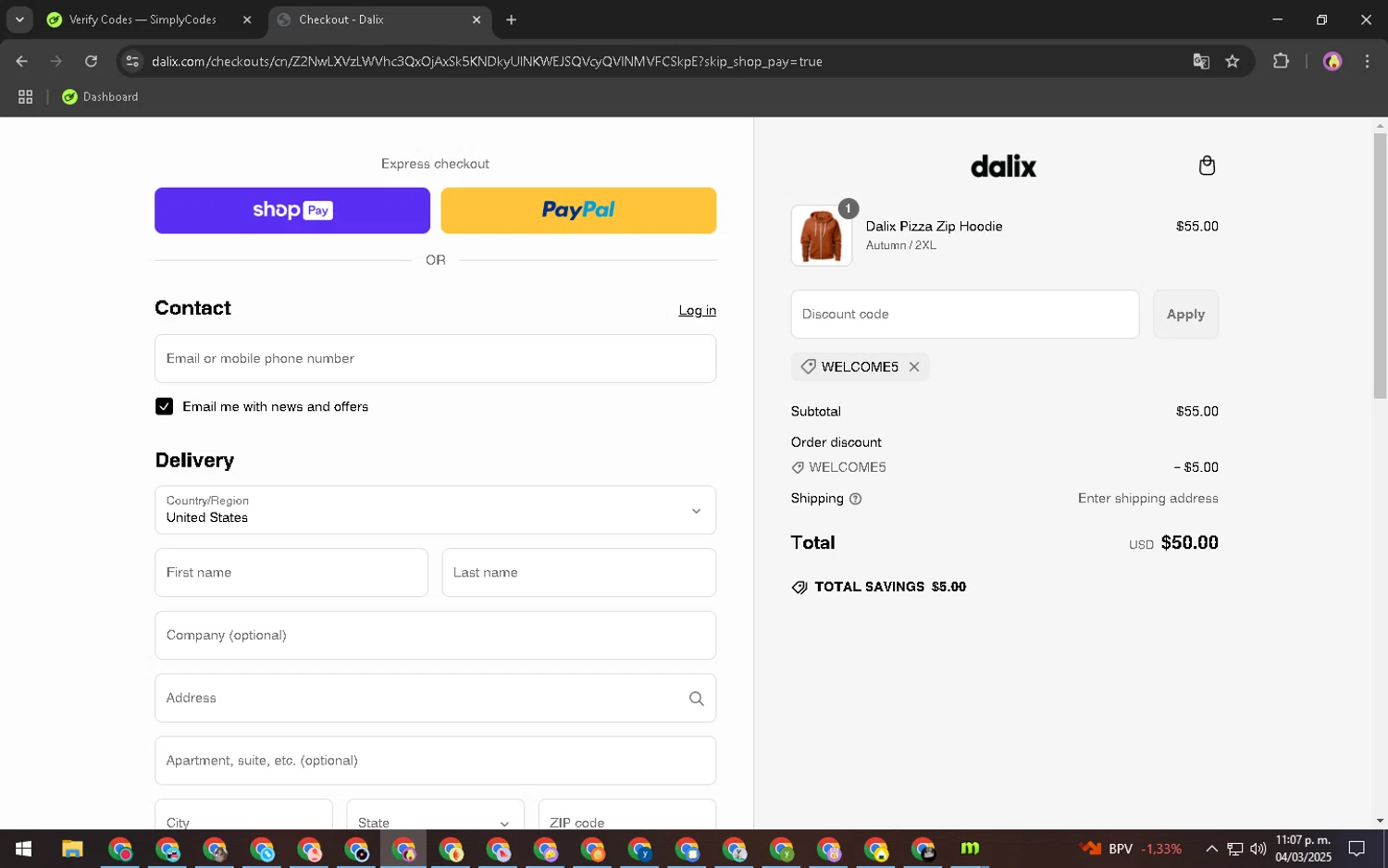Image resolution: width=1388 pixels, height=868 pixels.
Task: Open the green m app in taskbar
Action: (x=970, y=849)
